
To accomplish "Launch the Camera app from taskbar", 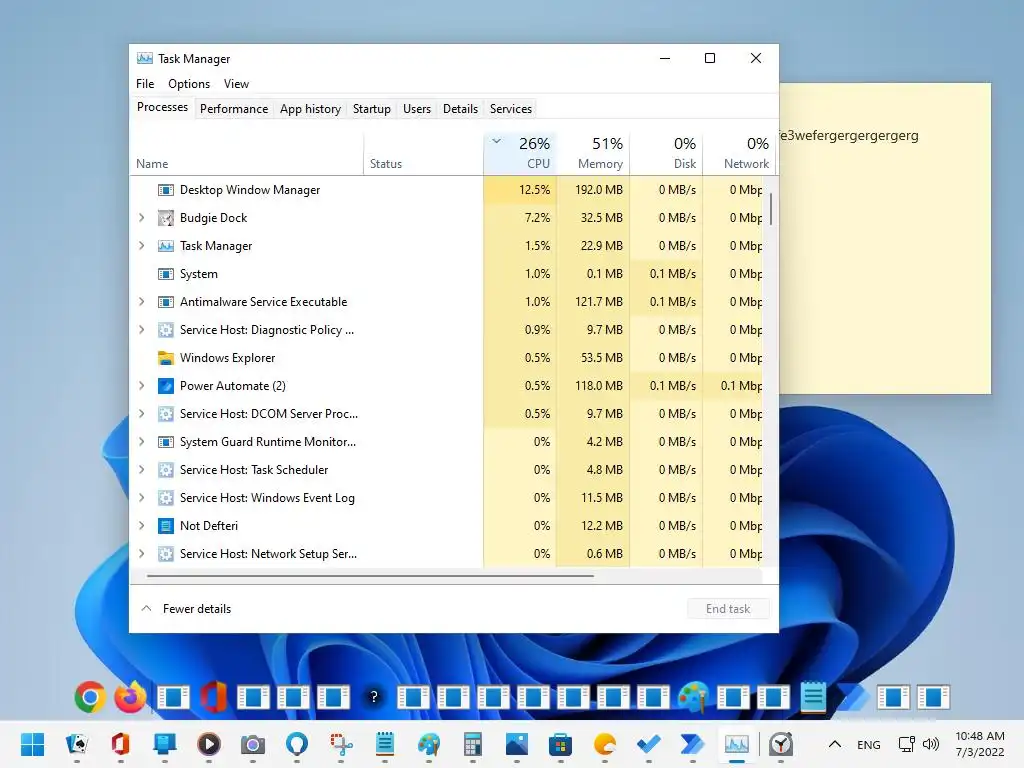I will coord(253,744).
